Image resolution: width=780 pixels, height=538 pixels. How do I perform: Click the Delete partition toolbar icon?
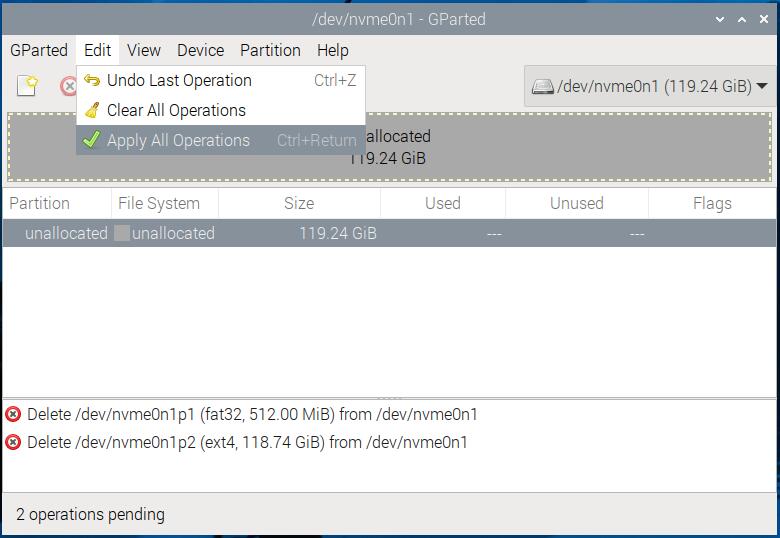68,86
